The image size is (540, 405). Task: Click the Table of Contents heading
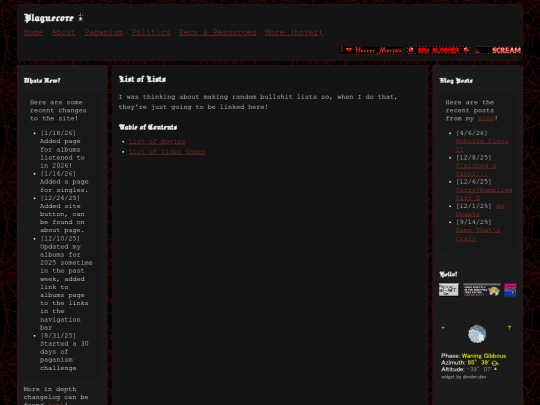(x=148, y=127)
